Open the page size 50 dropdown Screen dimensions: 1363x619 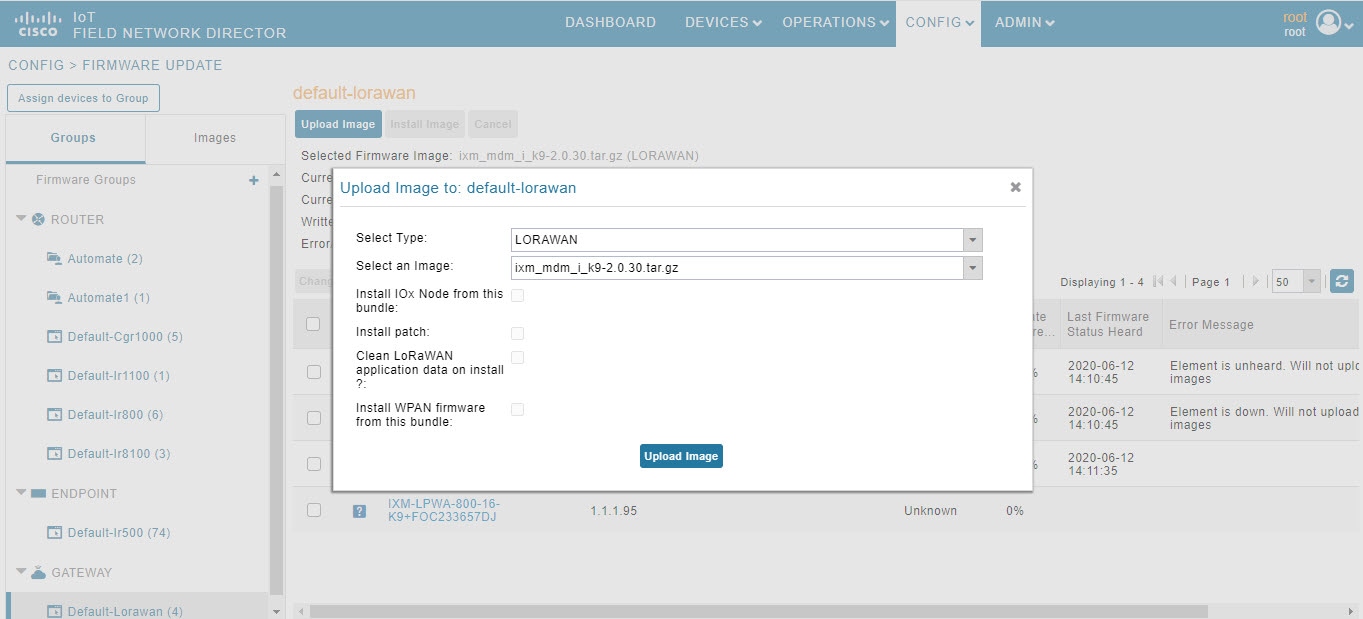(x=1311, y=282)
